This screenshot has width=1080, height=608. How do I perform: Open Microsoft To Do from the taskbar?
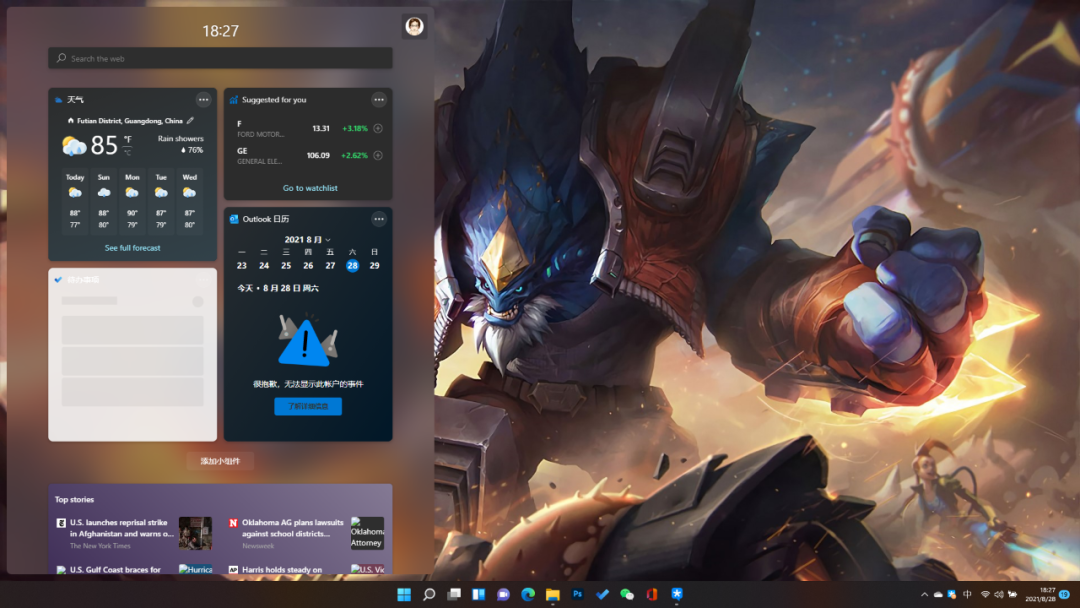pos(603,594)
